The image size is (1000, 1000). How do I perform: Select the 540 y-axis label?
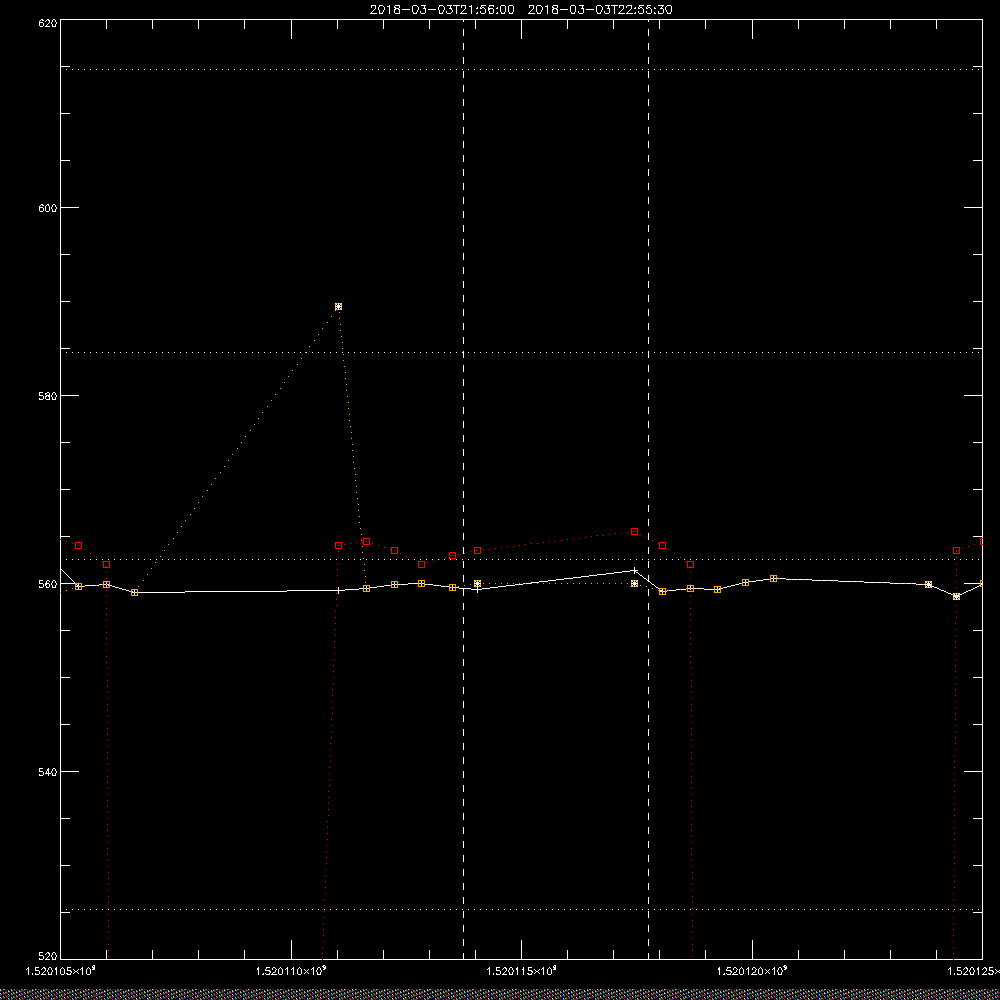coord(48,771)
